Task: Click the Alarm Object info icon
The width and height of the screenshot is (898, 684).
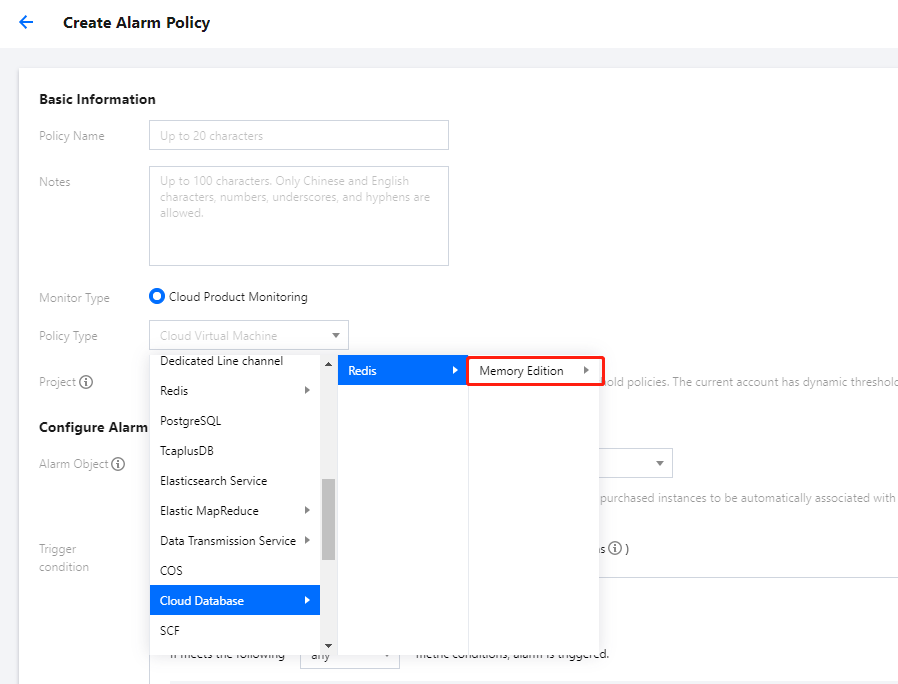Action: click(x=118, y=464)
